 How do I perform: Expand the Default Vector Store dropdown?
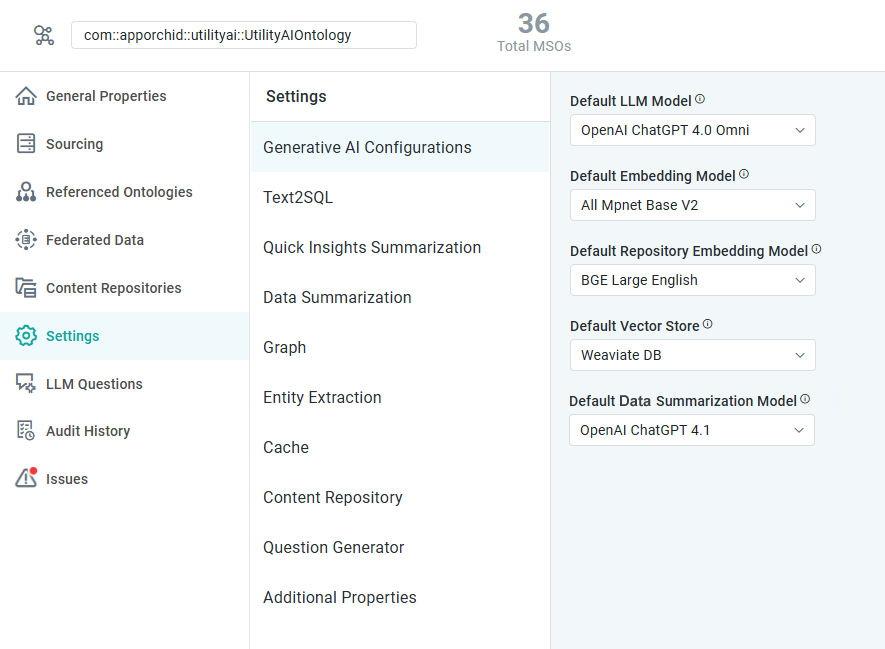tap(692, 355)
